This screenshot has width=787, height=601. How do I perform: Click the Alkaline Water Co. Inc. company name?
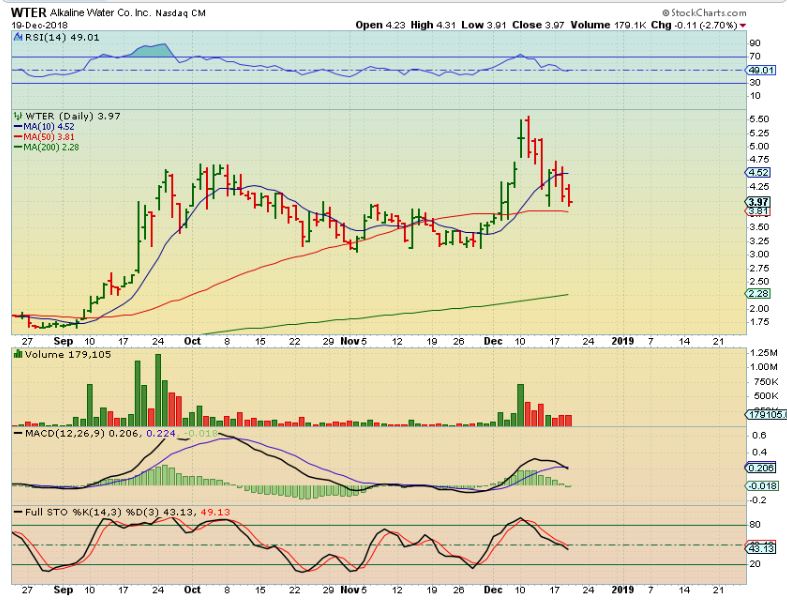100,13
